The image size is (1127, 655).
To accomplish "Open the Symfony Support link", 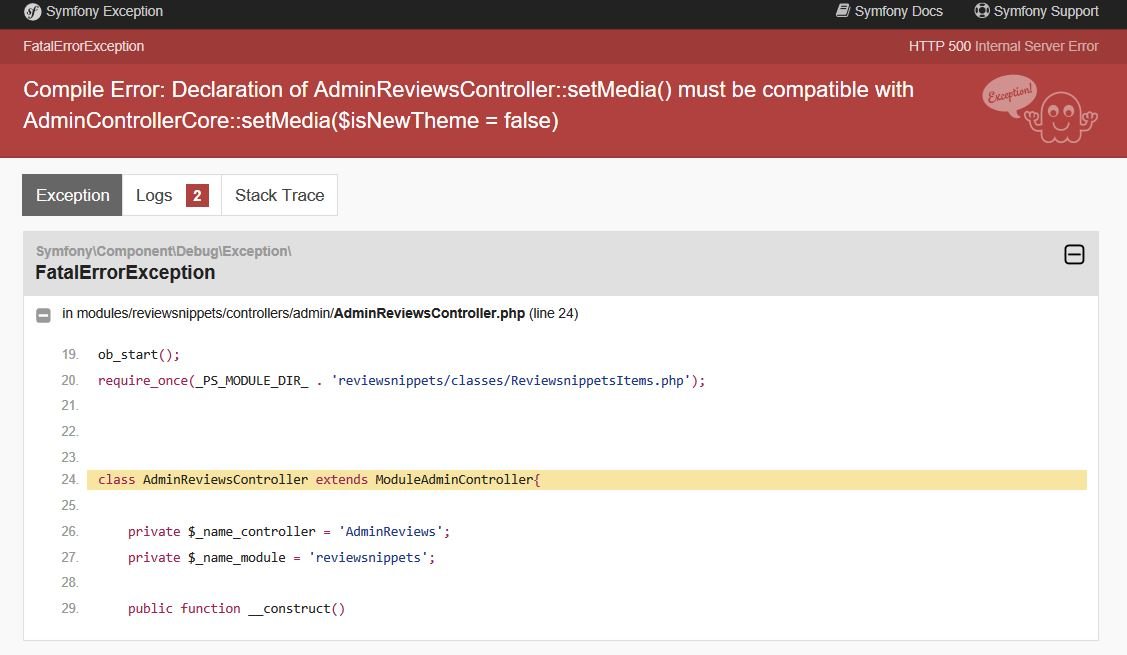I will [x=1046, y=11].
